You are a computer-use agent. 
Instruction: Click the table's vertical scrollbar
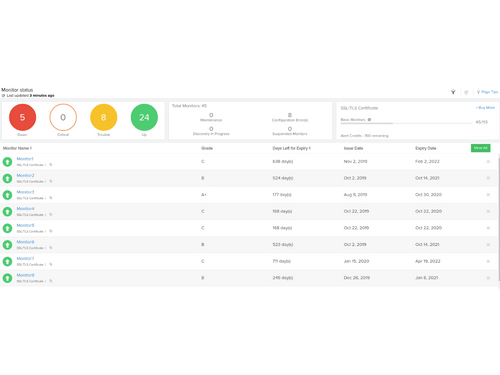tap(499, 220)
